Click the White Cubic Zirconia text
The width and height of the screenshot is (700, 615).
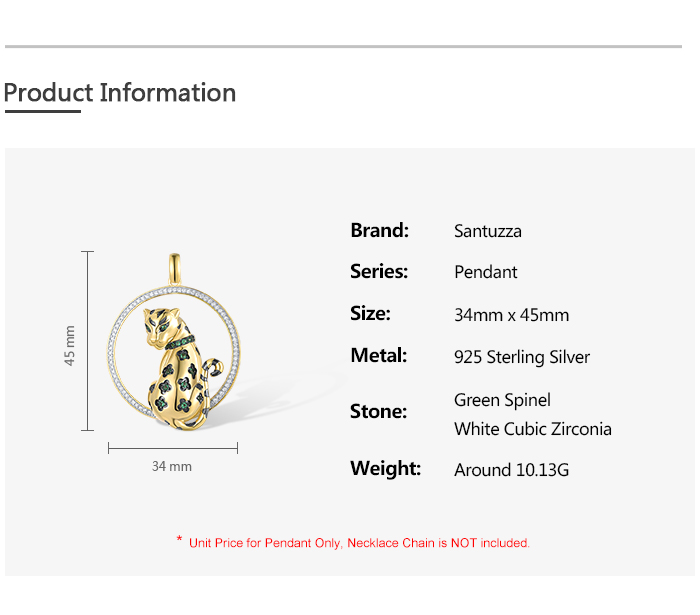point(533,429)
